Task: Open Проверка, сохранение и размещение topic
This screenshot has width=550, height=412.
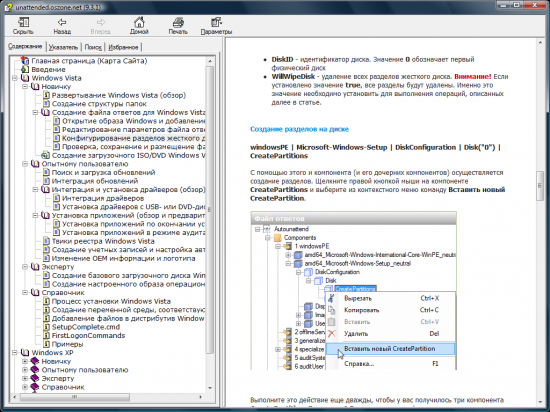Action: (x=134, y=147)
